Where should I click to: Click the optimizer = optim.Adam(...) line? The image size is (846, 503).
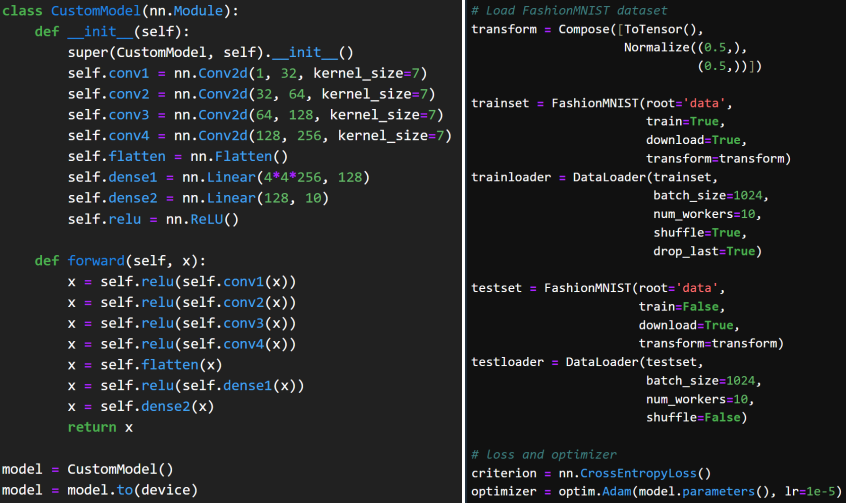(656, 492)
